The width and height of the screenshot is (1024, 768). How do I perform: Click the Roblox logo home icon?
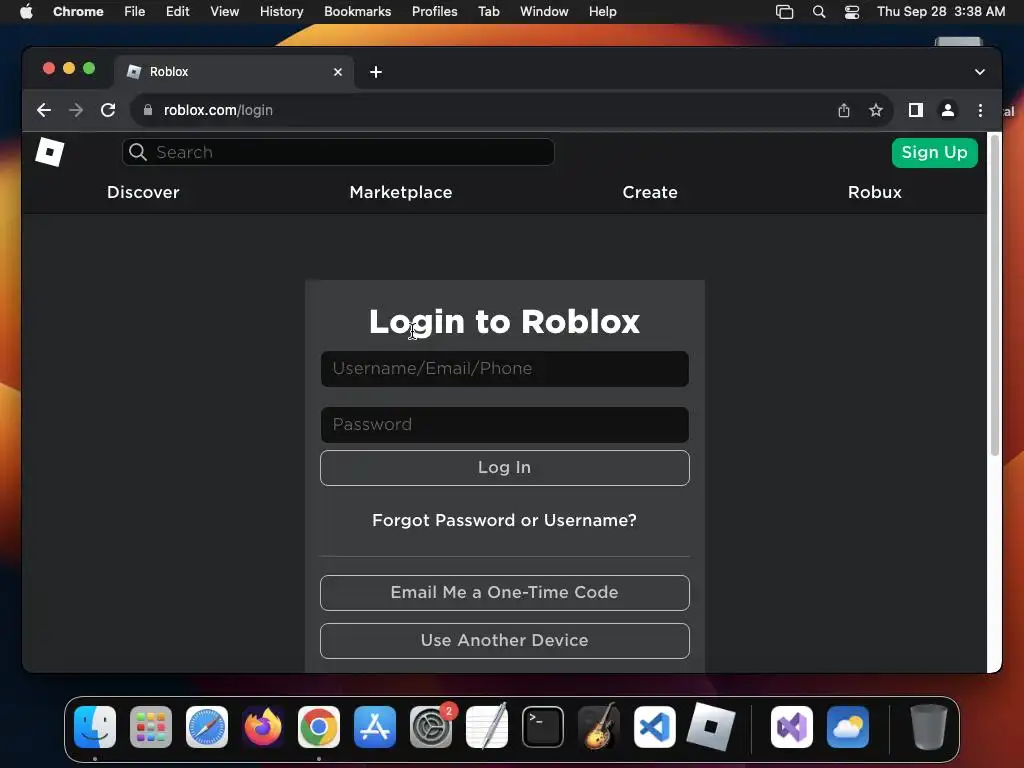coord(50,152)
